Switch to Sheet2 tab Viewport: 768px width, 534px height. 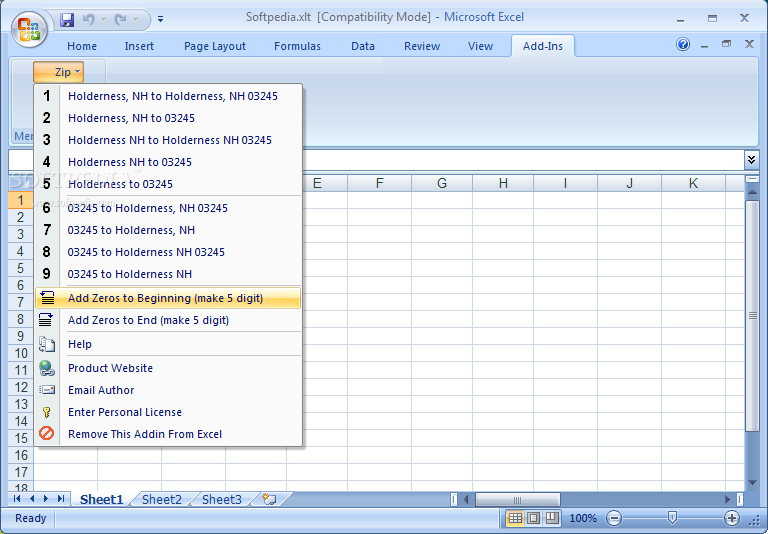click(x=162, y=499)
